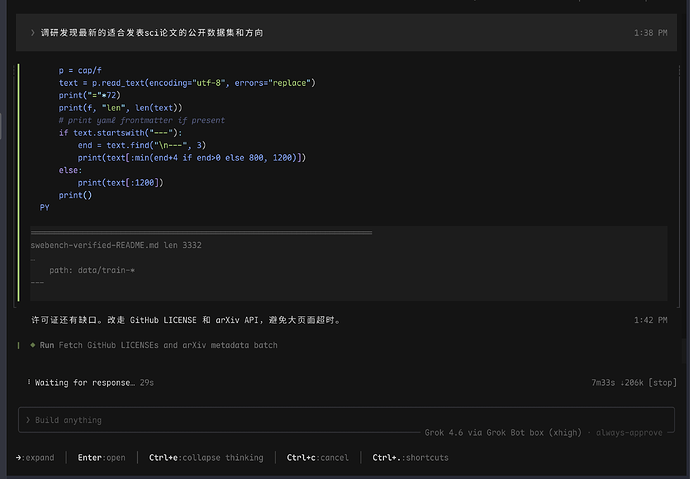Click the [stop] button
The width and height of the screenshot is (690, 479).
[662, 382]
